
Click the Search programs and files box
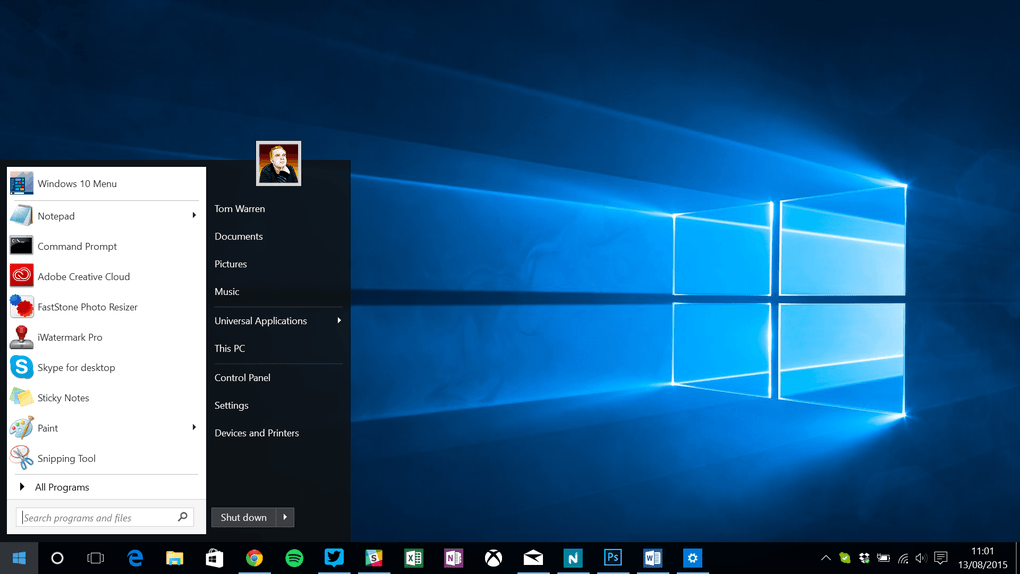(x=96, y=517)
